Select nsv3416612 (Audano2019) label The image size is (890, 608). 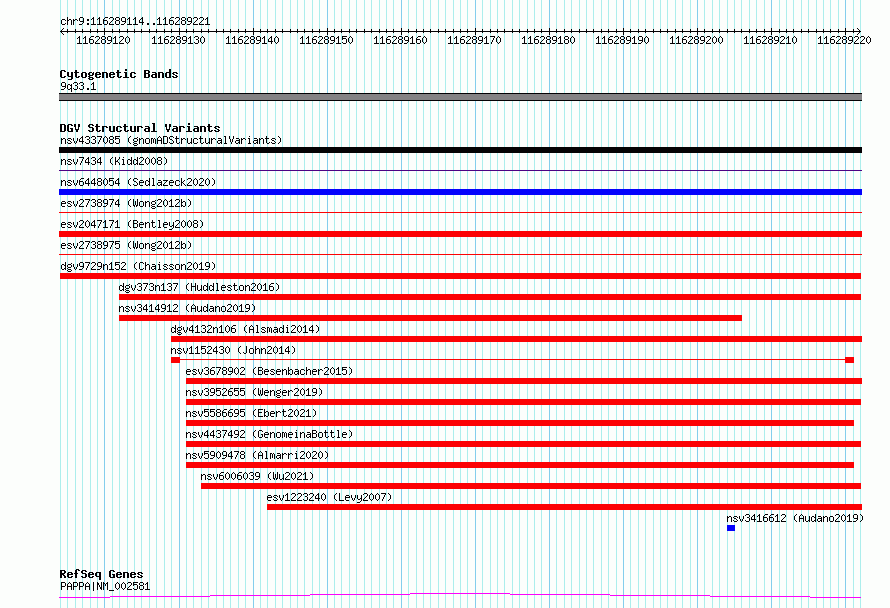tap(795, 518)
